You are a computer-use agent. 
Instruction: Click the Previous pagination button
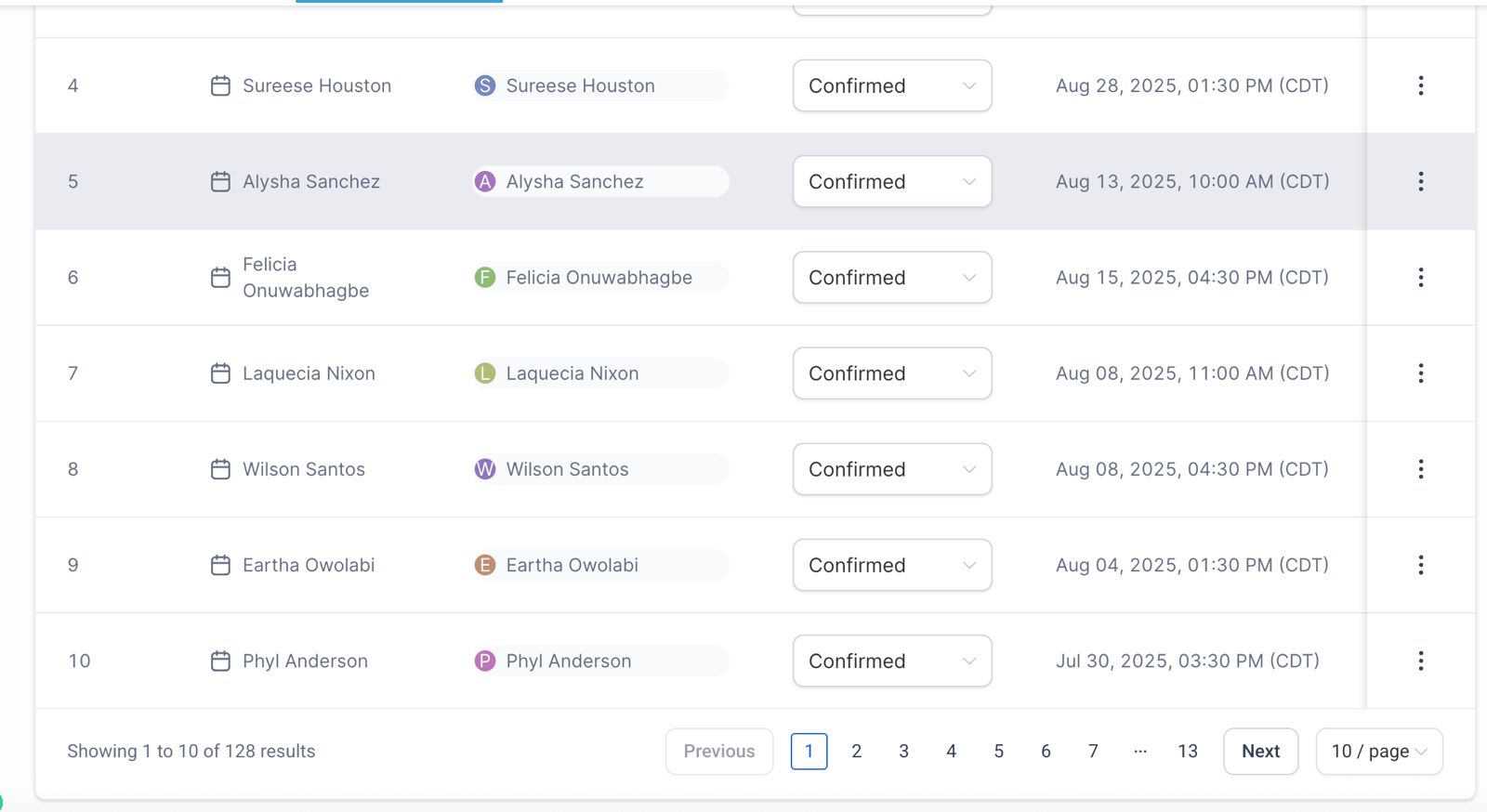pos(718,751)
